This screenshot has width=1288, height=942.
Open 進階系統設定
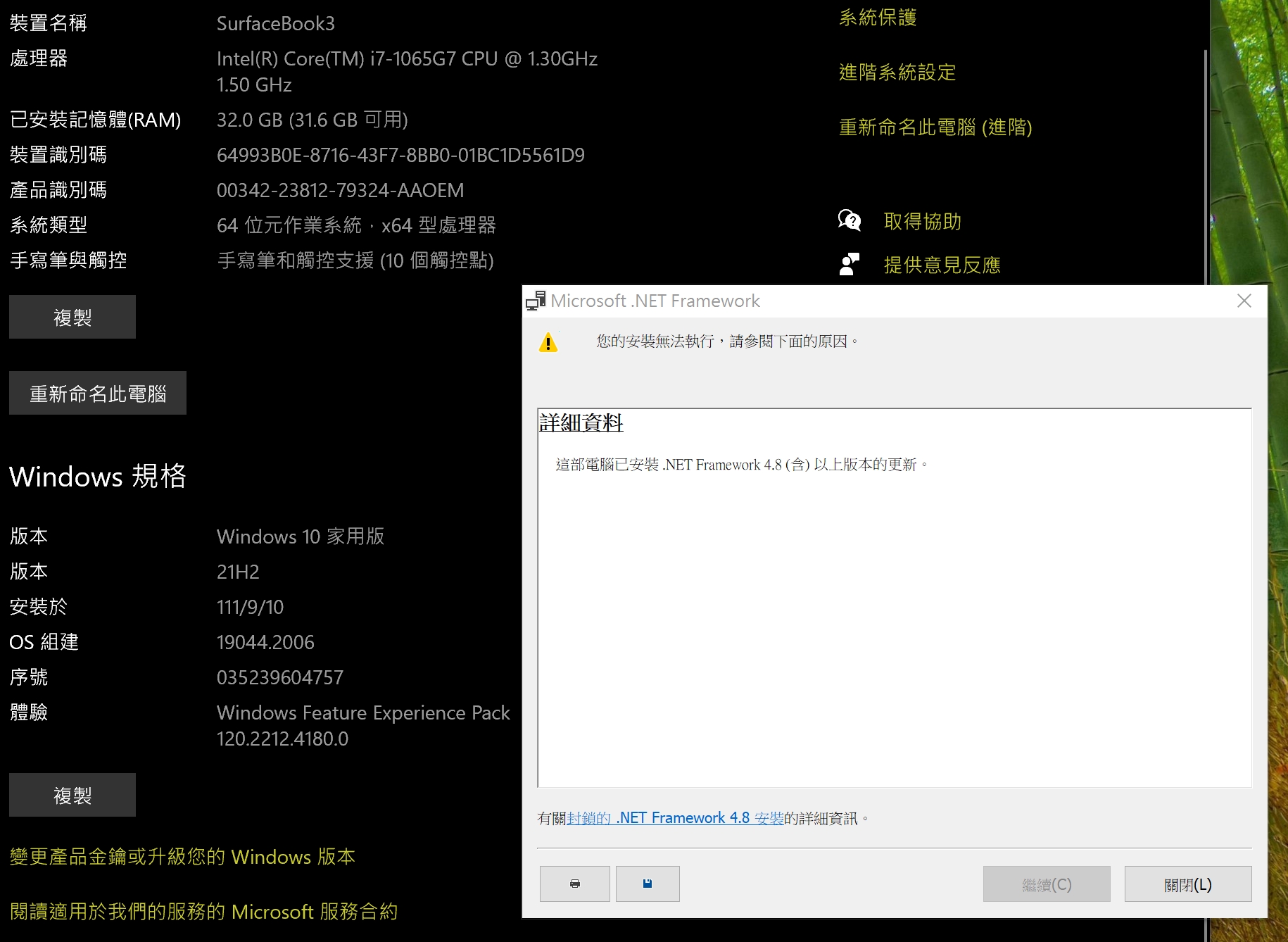[x=897, y=73]
